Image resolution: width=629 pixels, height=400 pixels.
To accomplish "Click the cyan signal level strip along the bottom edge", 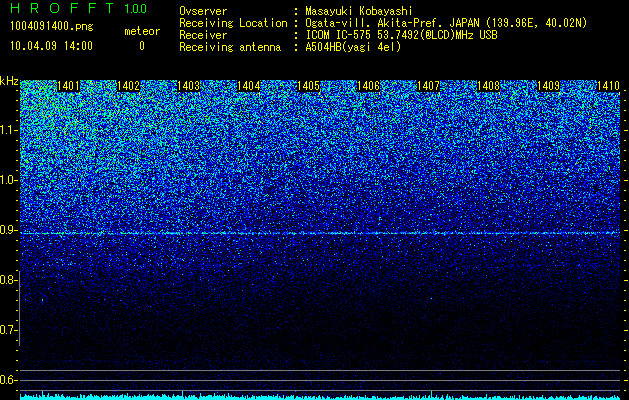I will pos(320,397).
